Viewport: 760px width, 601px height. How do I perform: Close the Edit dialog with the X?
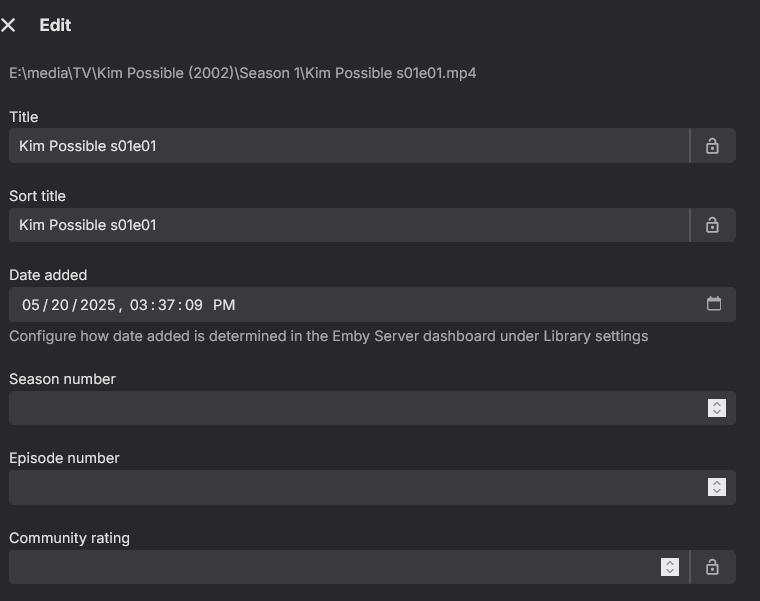pyautogui.click(x=9, y=25)
